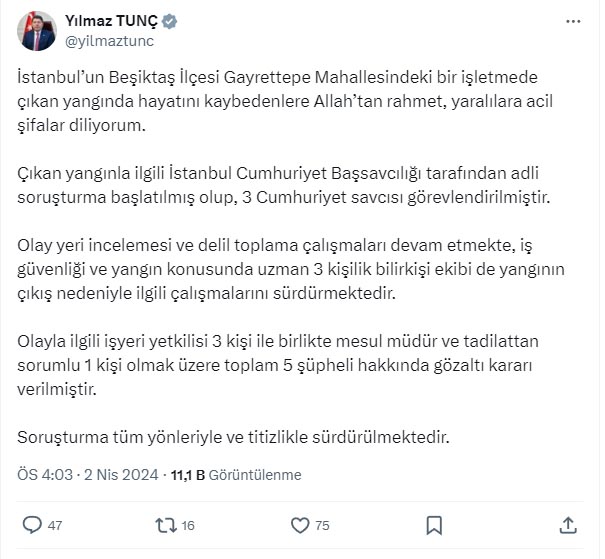Click the reply speech bubble icon

tap(32, 525)
